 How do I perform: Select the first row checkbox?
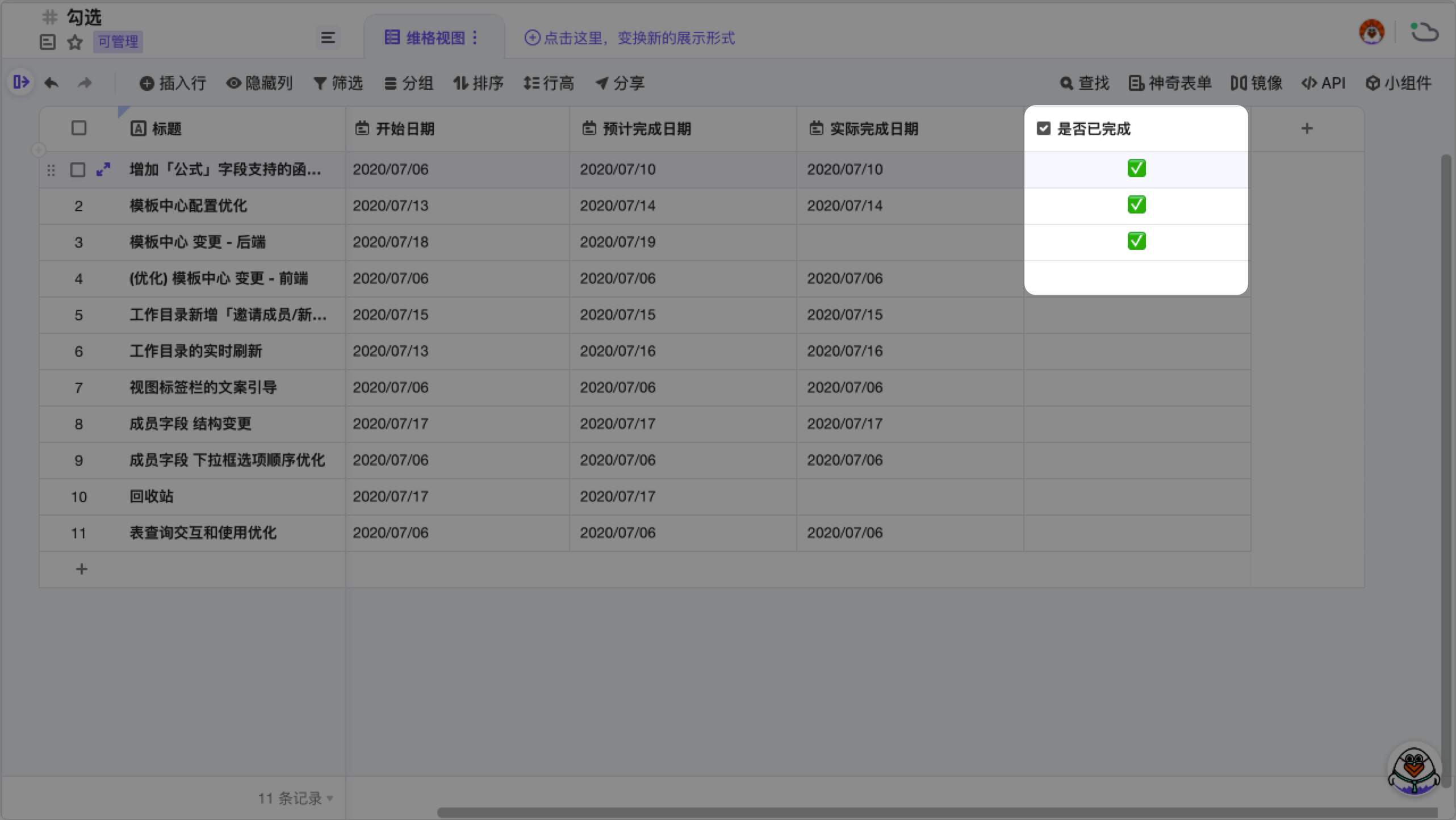point(78,170)
